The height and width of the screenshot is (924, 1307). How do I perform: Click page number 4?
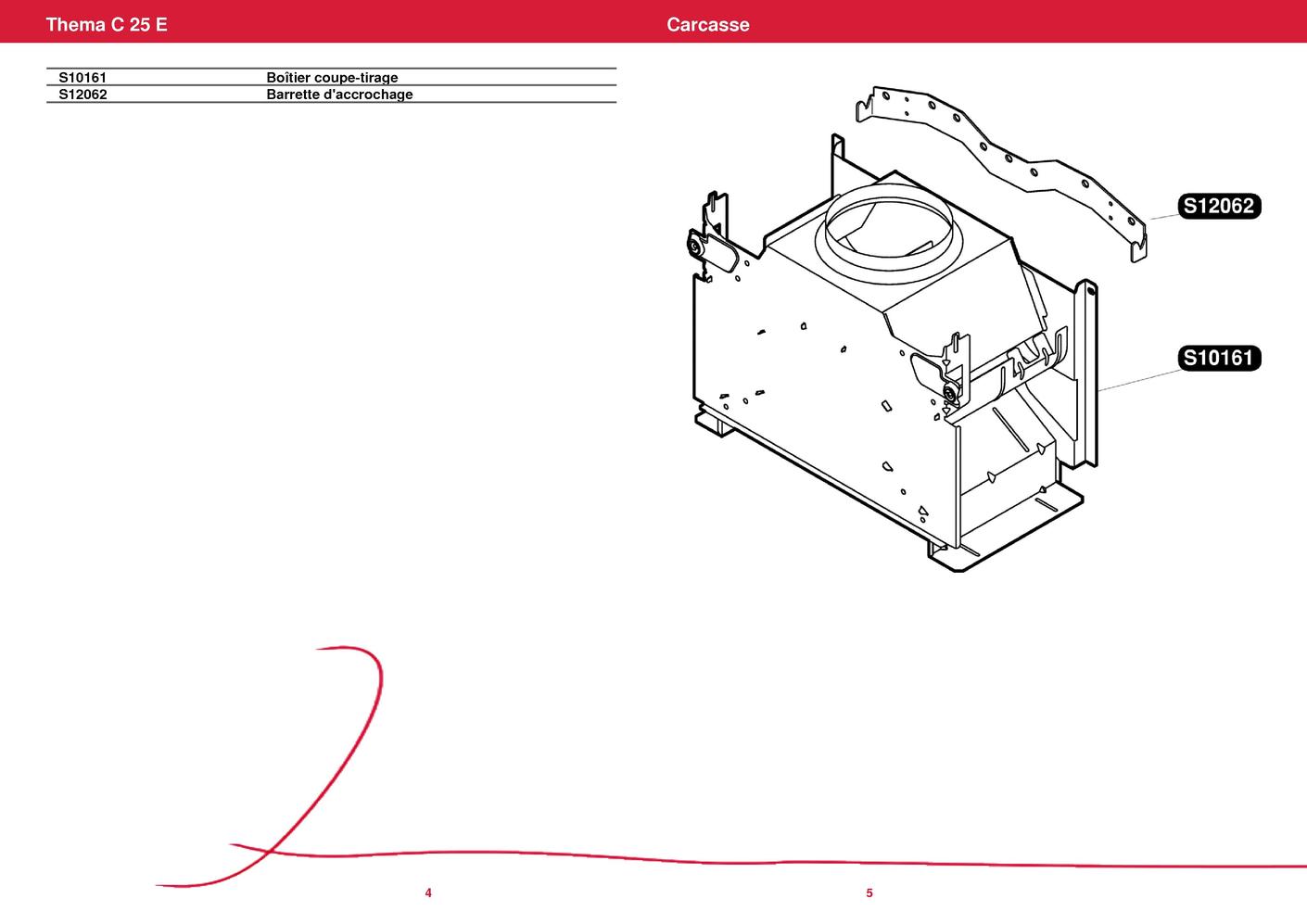[x=428, y=893]
